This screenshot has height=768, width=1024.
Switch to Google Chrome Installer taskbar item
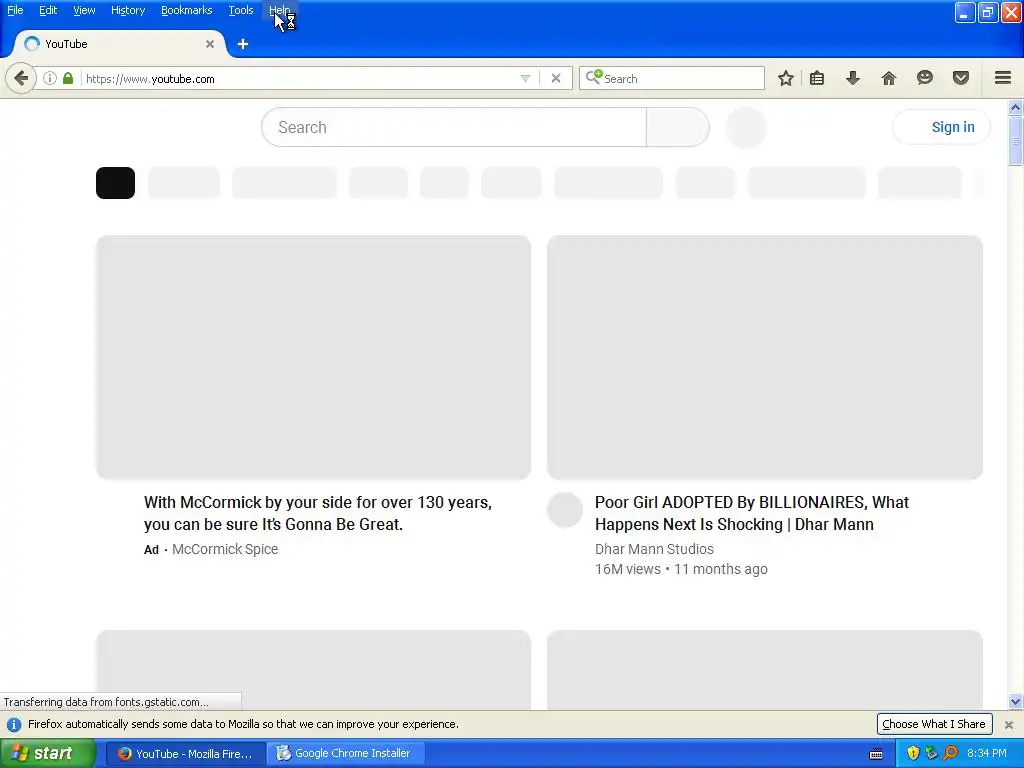point(345,753)
